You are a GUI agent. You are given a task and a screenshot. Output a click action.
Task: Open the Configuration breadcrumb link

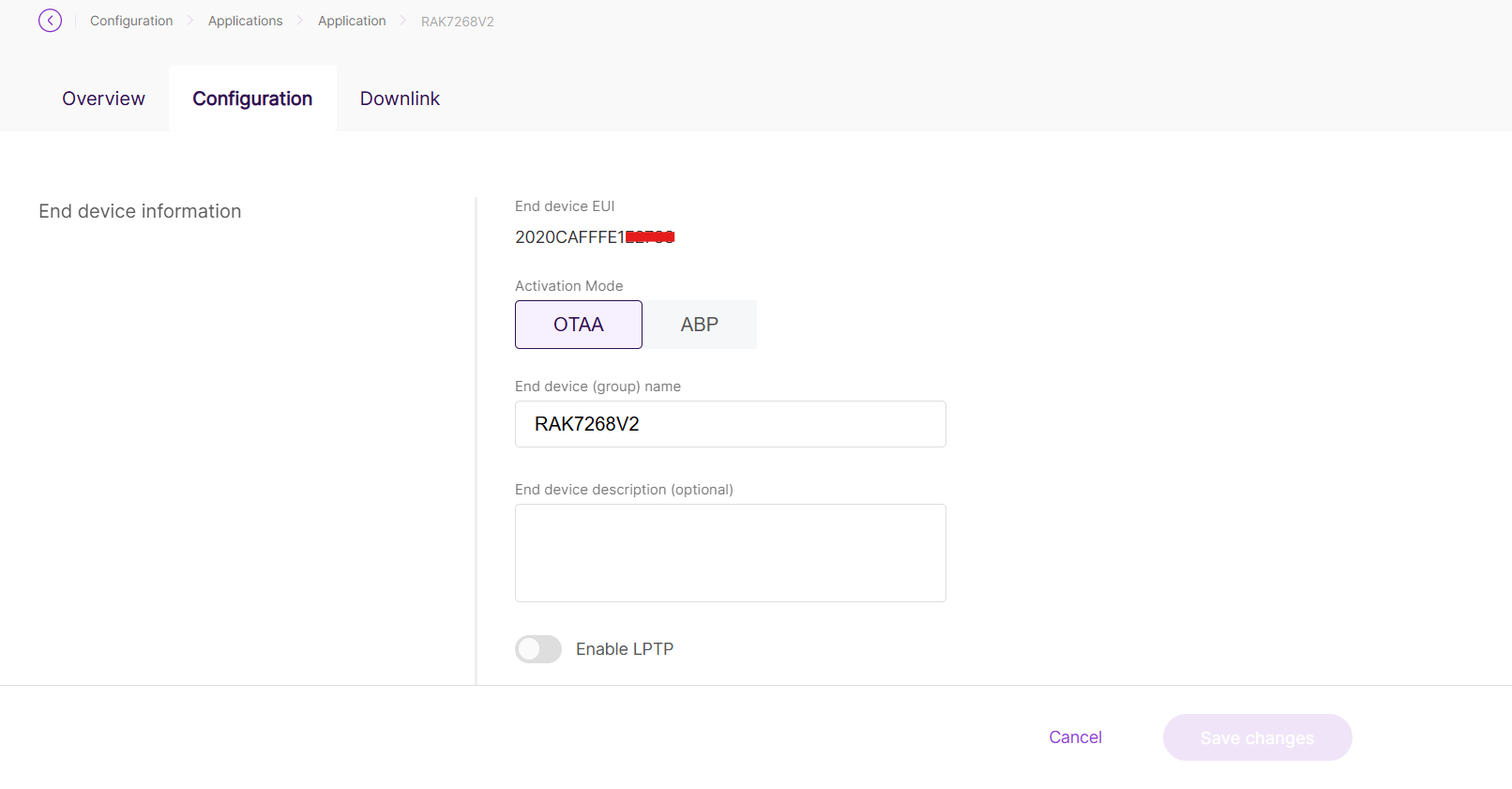click(131, 21)
